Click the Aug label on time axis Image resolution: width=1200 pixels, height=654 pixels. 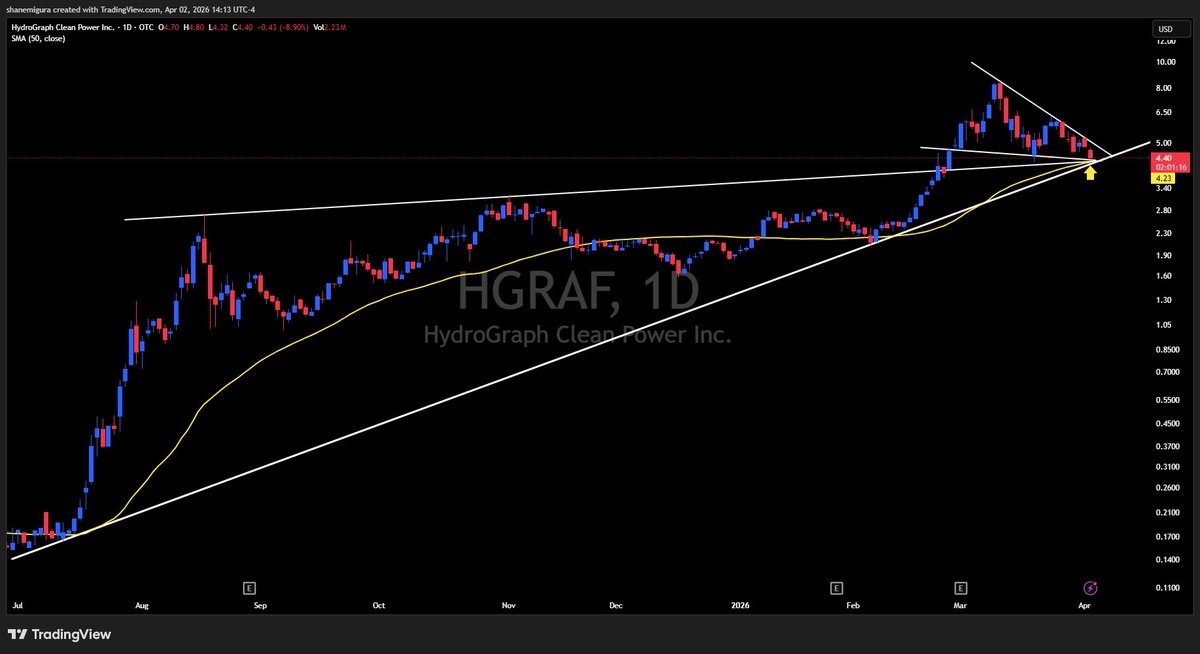pos(142,606)
